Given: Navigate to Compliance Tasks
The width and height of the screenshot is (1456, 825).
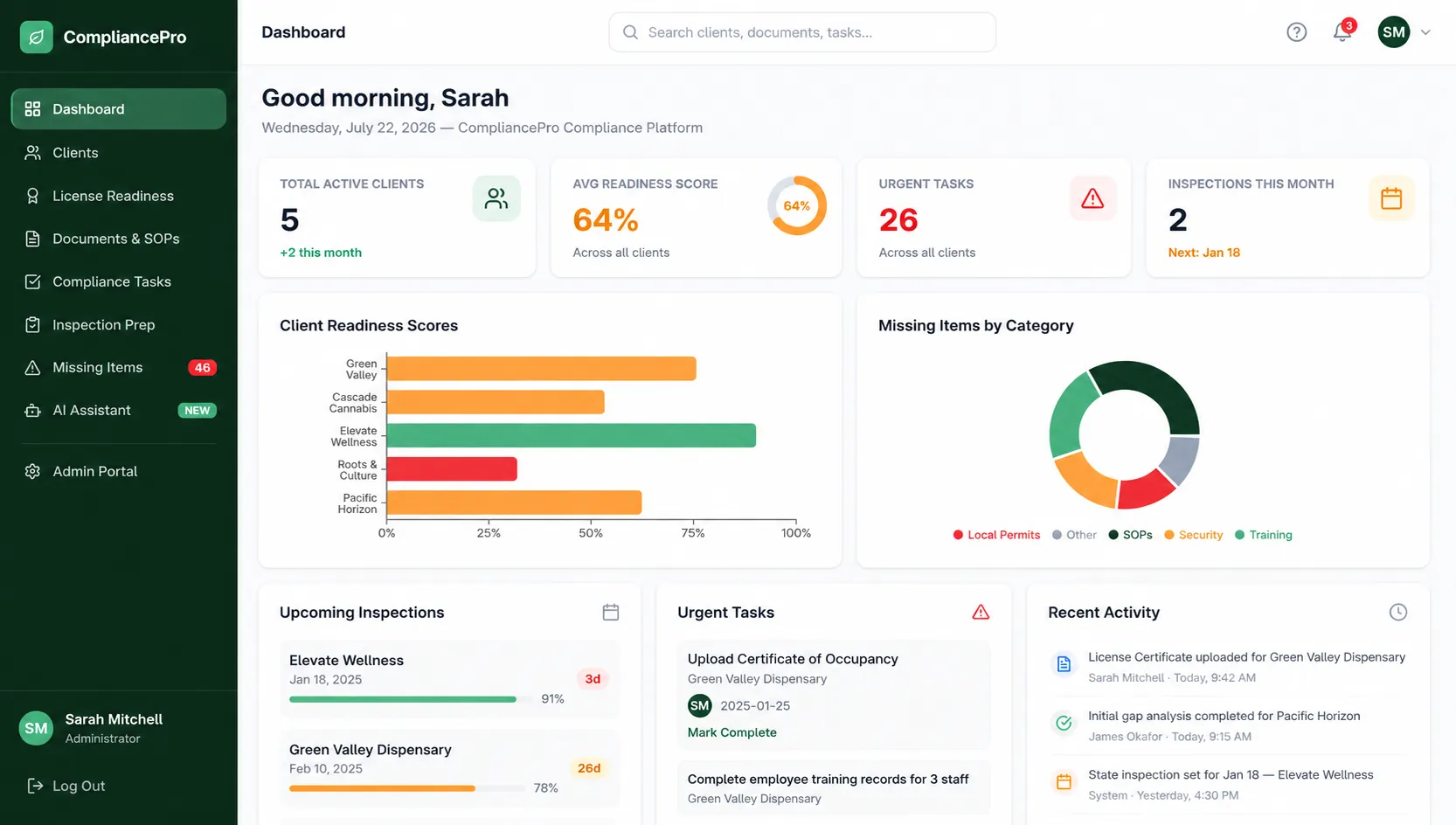Looking at the screenshot, I should pyautogui.click(x=119, y=281).
